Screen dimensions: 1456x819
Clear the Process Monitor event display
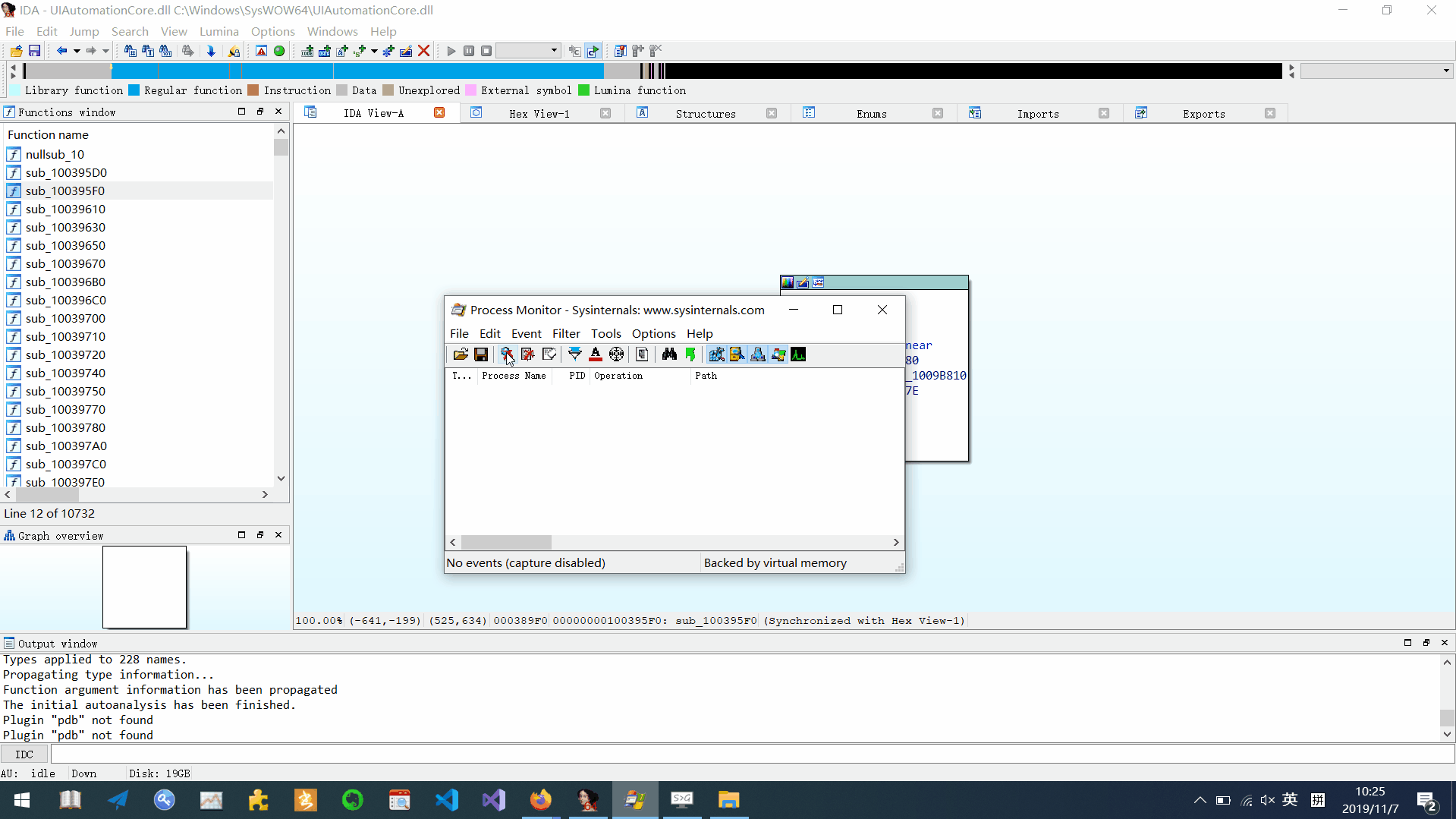[x=549, y=354]
